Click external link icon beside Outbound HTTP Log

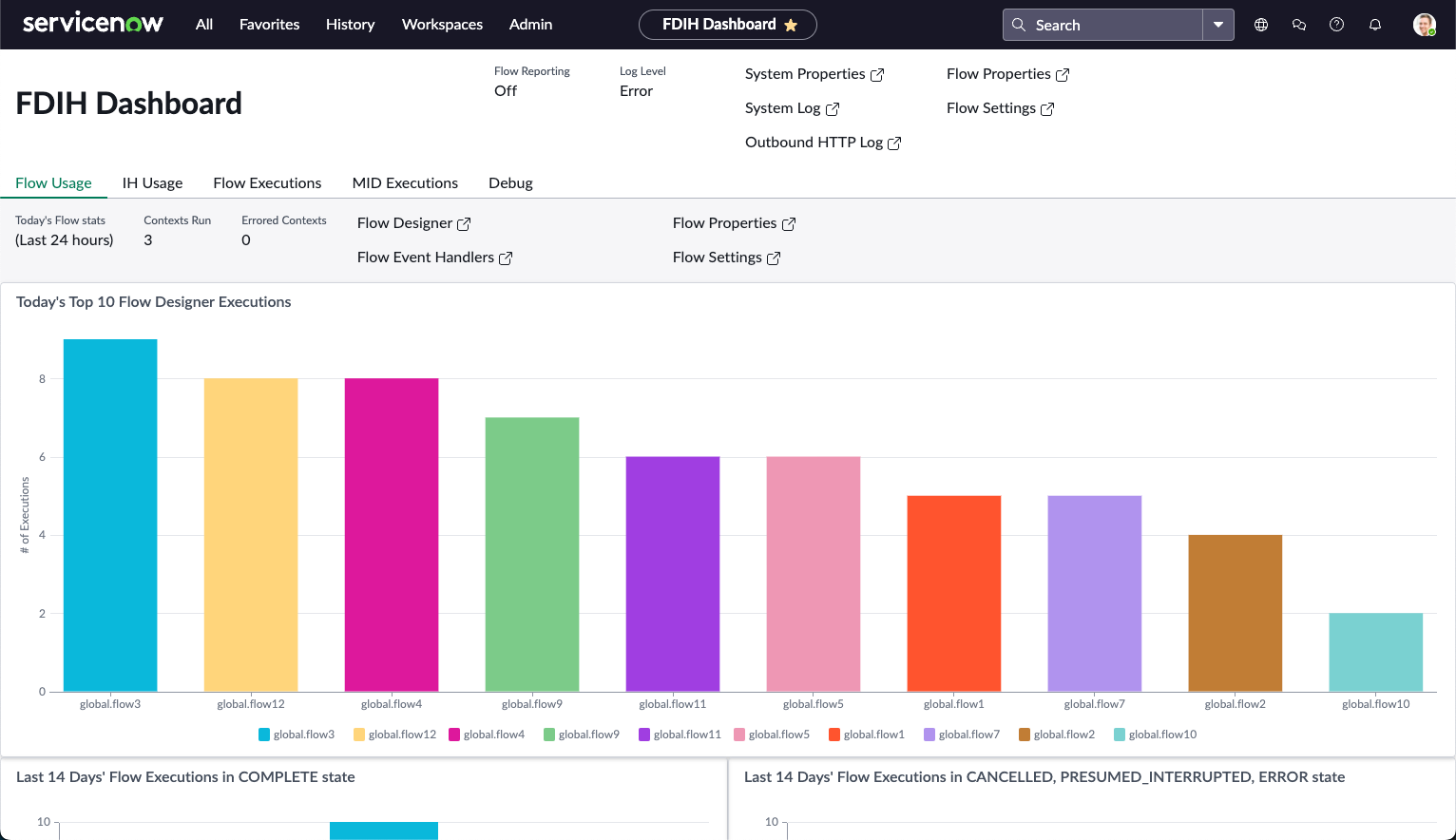894,143
